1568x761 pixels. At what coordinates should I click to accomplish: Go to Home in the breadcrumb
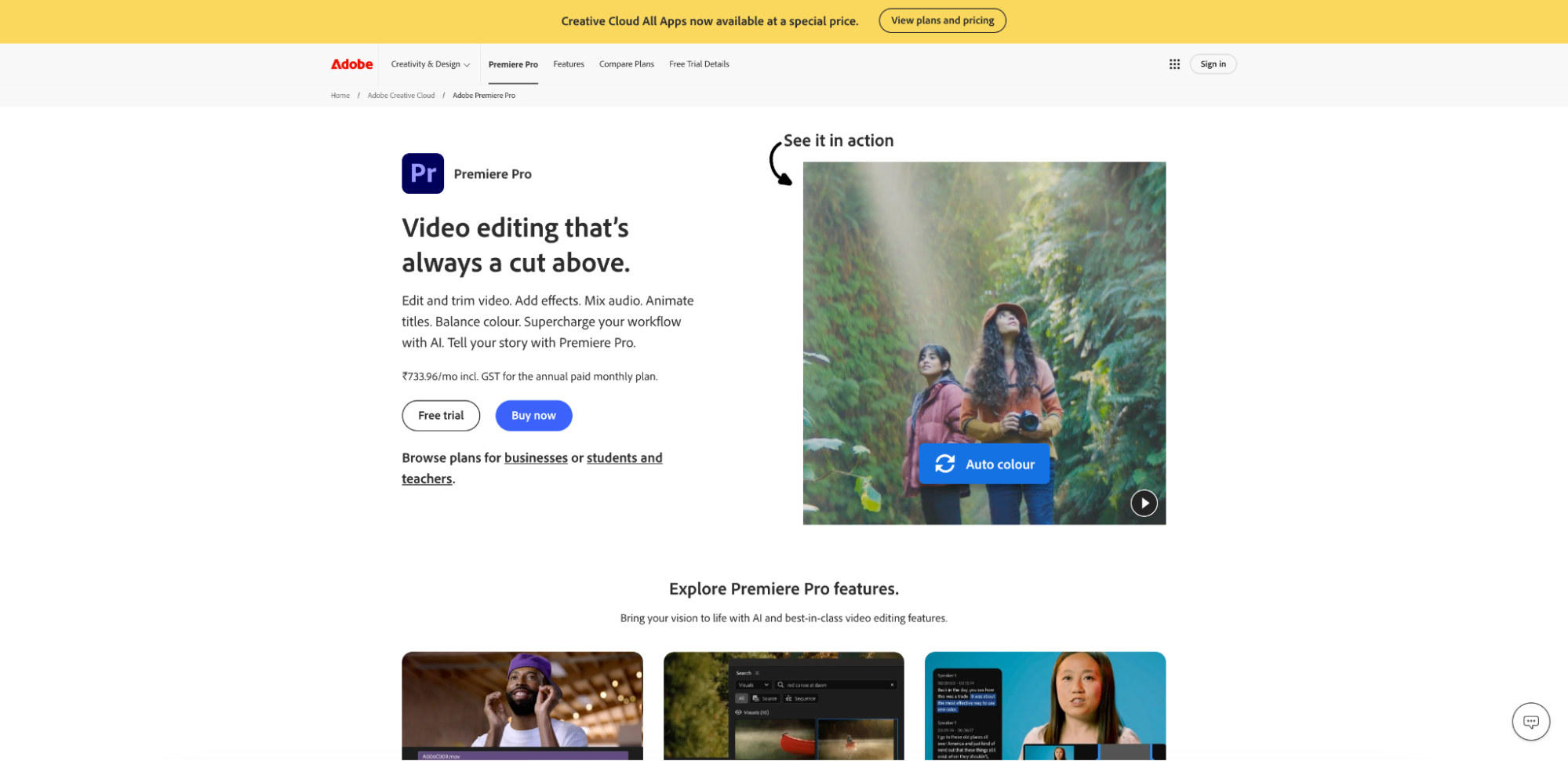[x=340, y=96]
